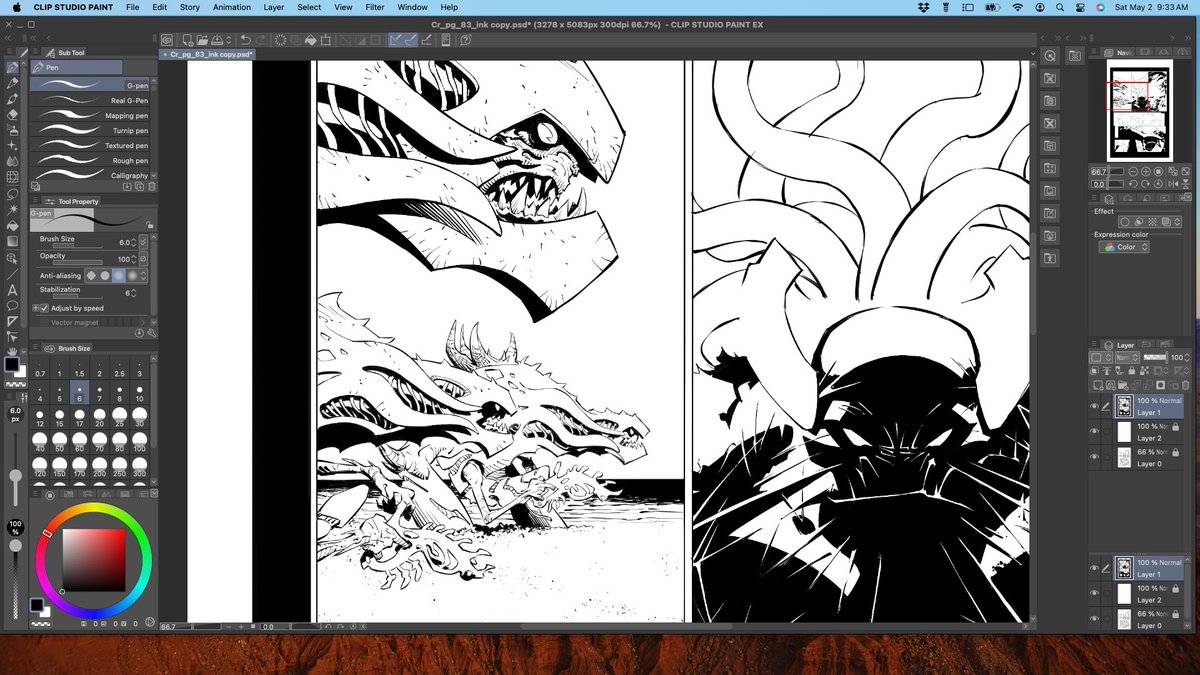Click the lock icon on G-pen preview
Viewport: 1200px width, 675px height.
[148, 224]
